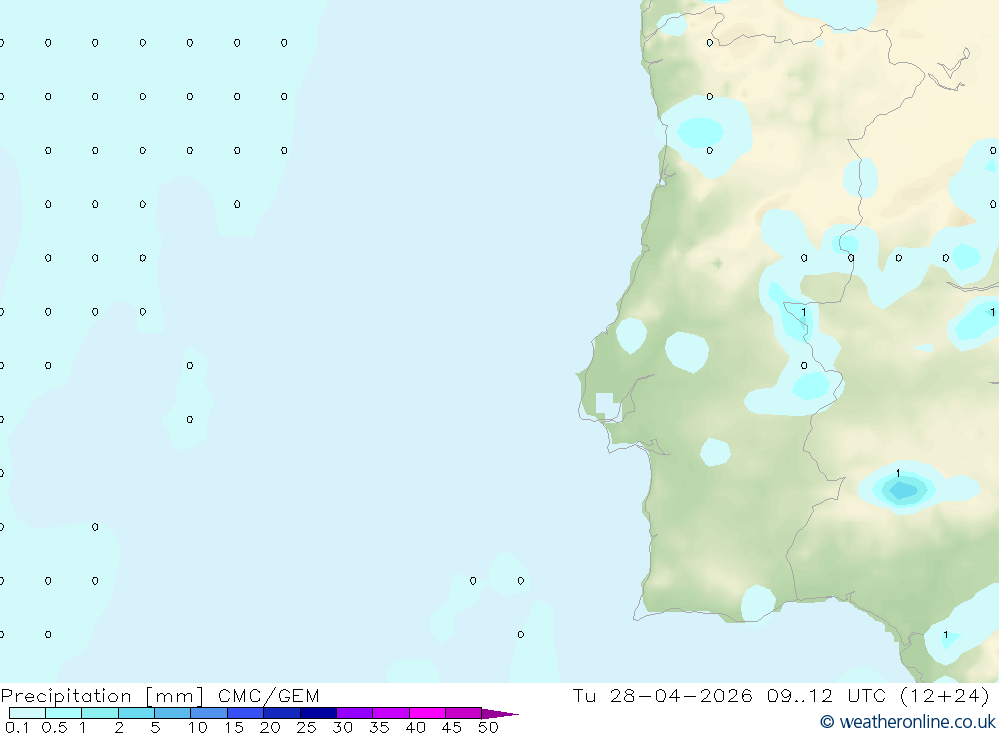Click the '25' legend scale label
Image resolution: width=1000 pixels, height=733 pixels.
coord(306,727)
